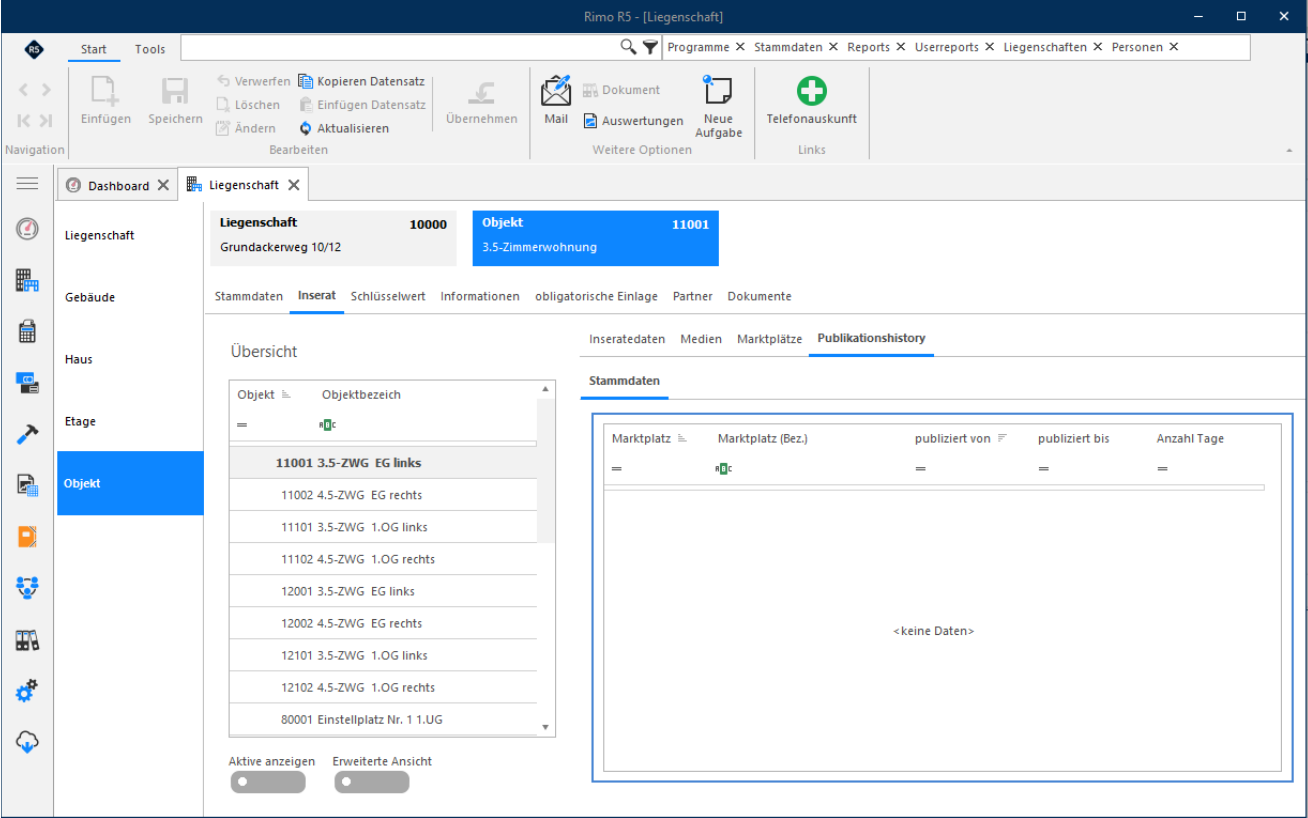Remove the Stammdaten search tag

833,47
